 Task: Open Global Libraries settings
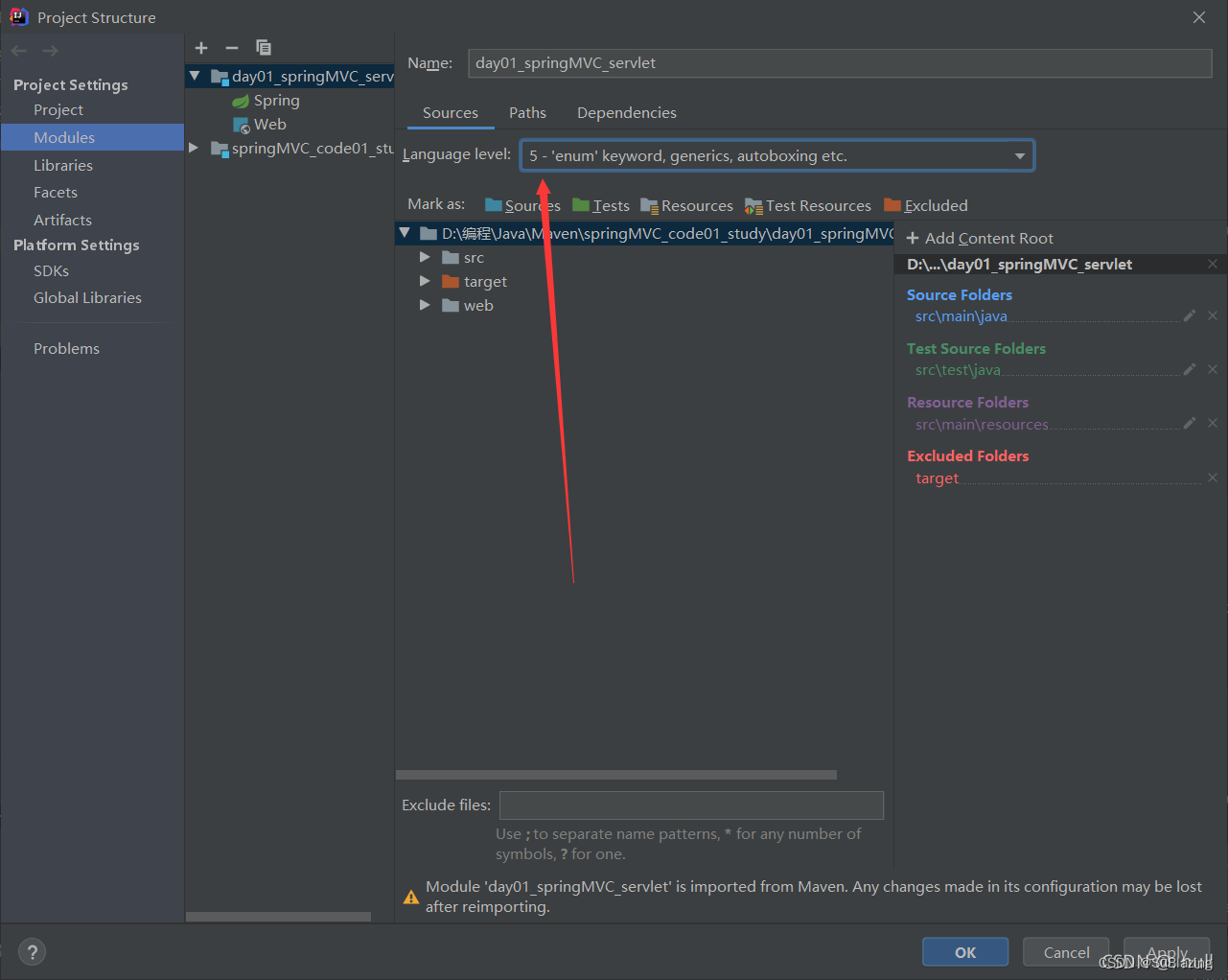[87, 297]
